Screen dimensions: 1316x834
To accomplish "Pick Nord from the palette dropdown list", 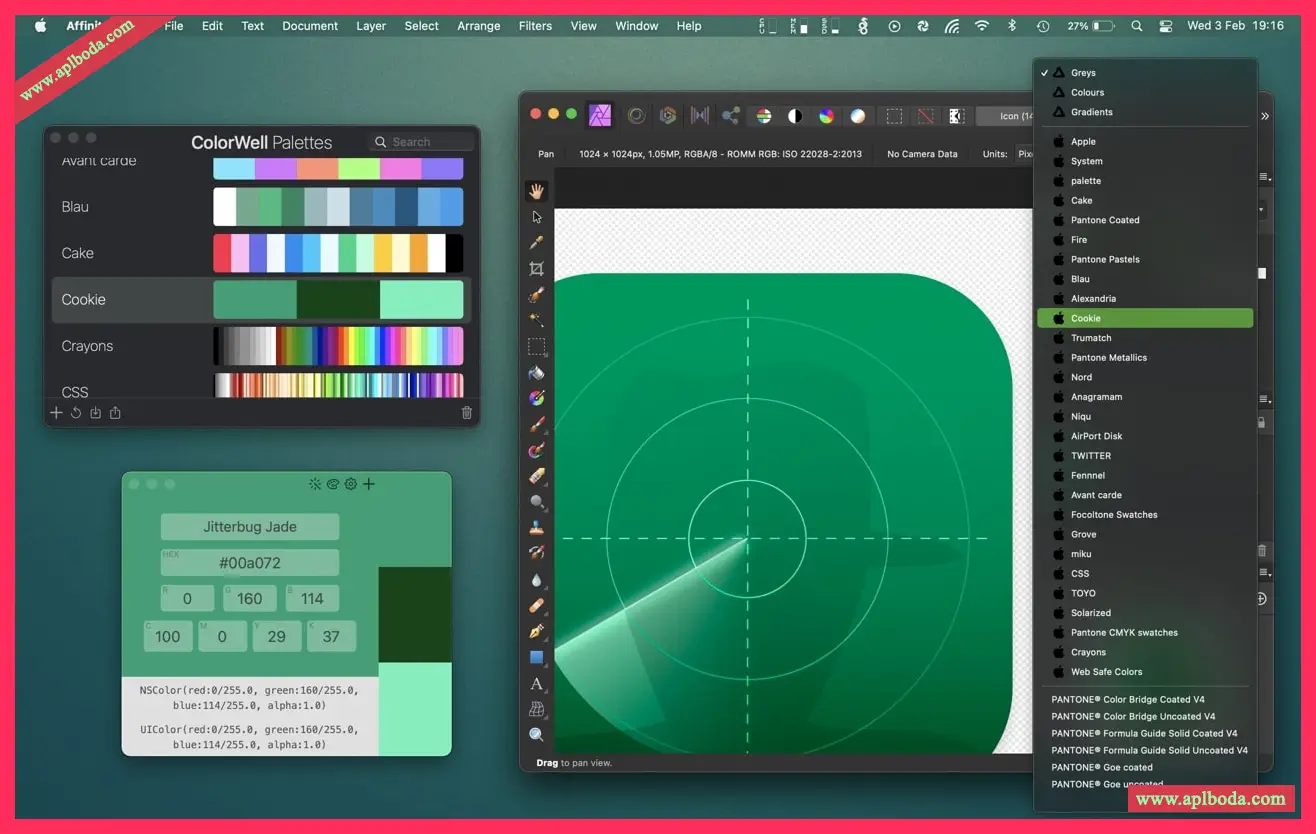I will 1081,377.
